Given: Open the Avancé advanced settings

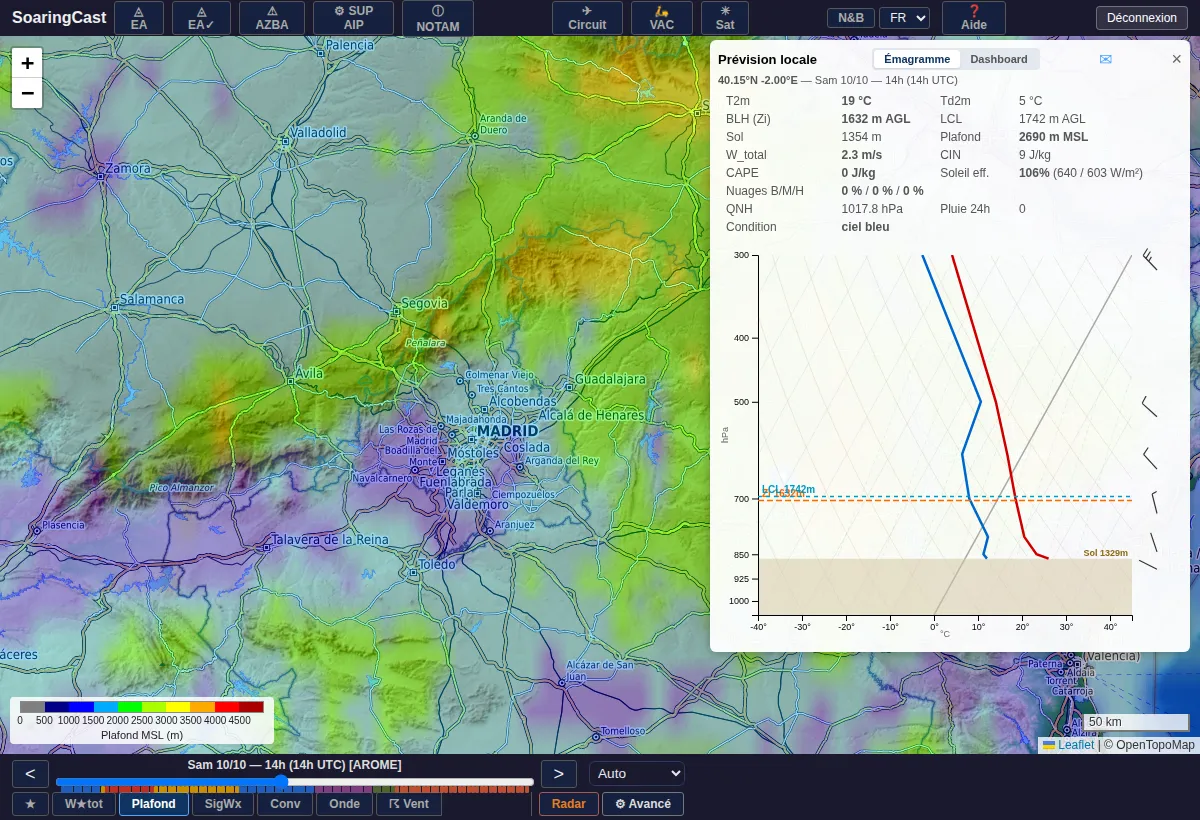Looking at the screenshot, I should [x=643, y=804].
